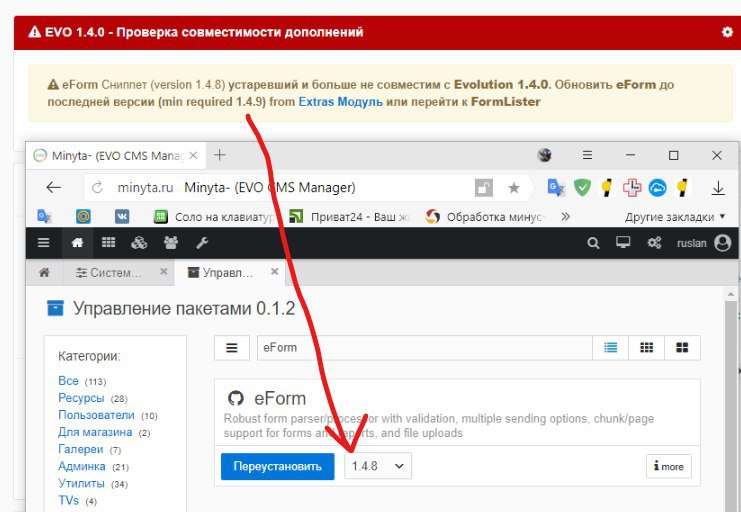This screenshot has width=741, height=512.
Task: Select category Утилиты
Action: (x=81, y=484)
